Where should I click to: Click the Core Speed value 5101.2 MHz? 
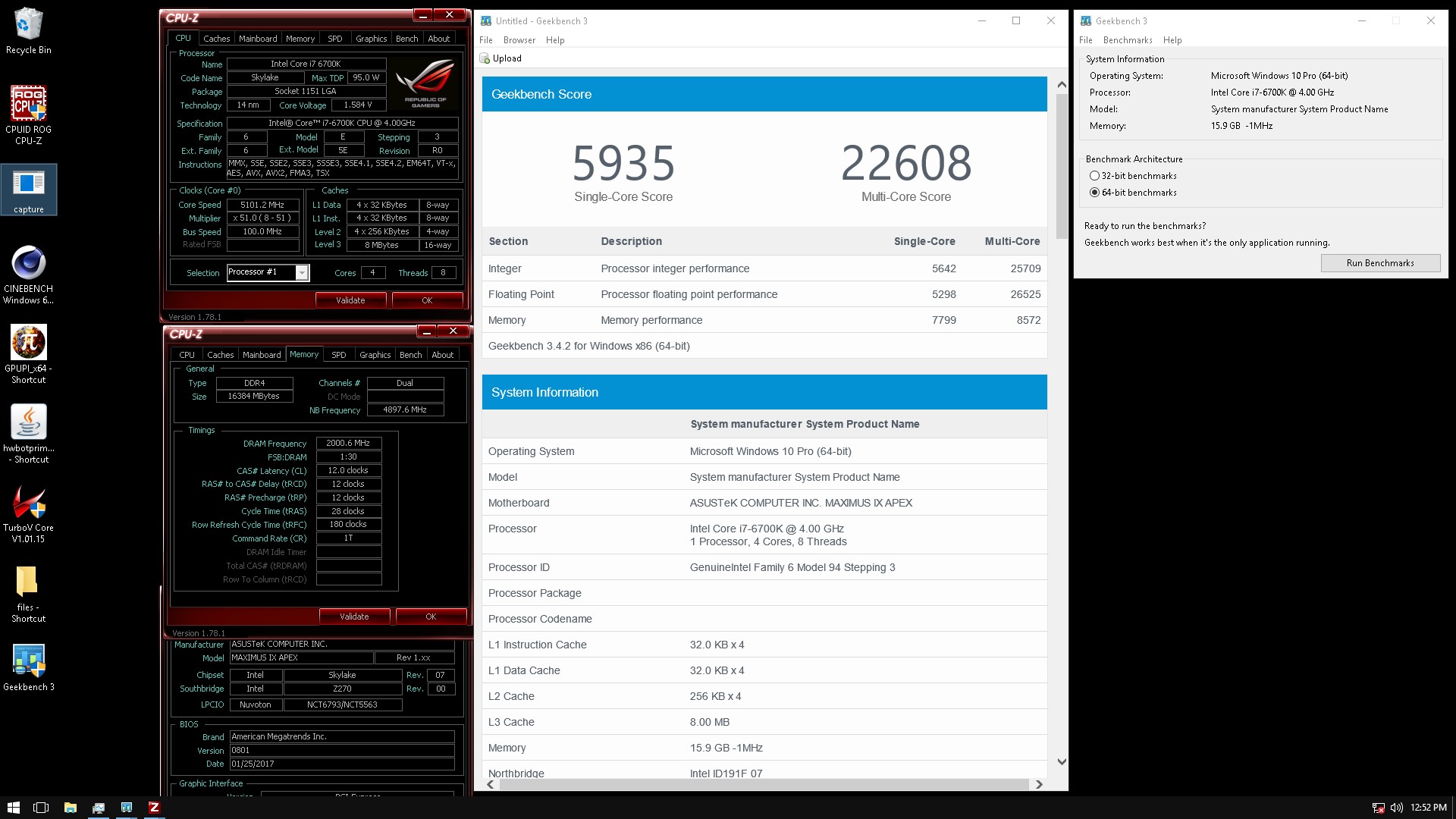point(262,205)
